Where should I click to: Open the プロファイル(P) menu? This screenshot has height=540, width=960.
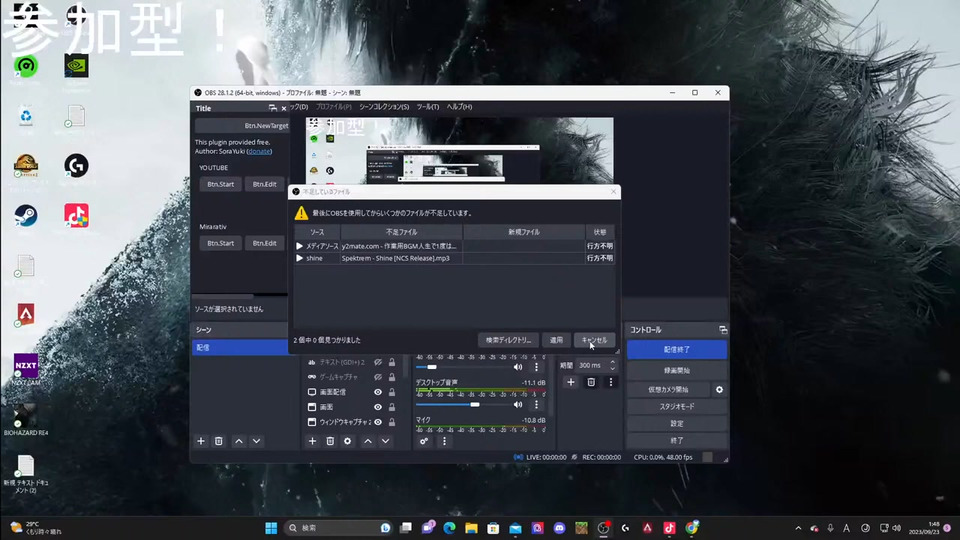[334, 107]
